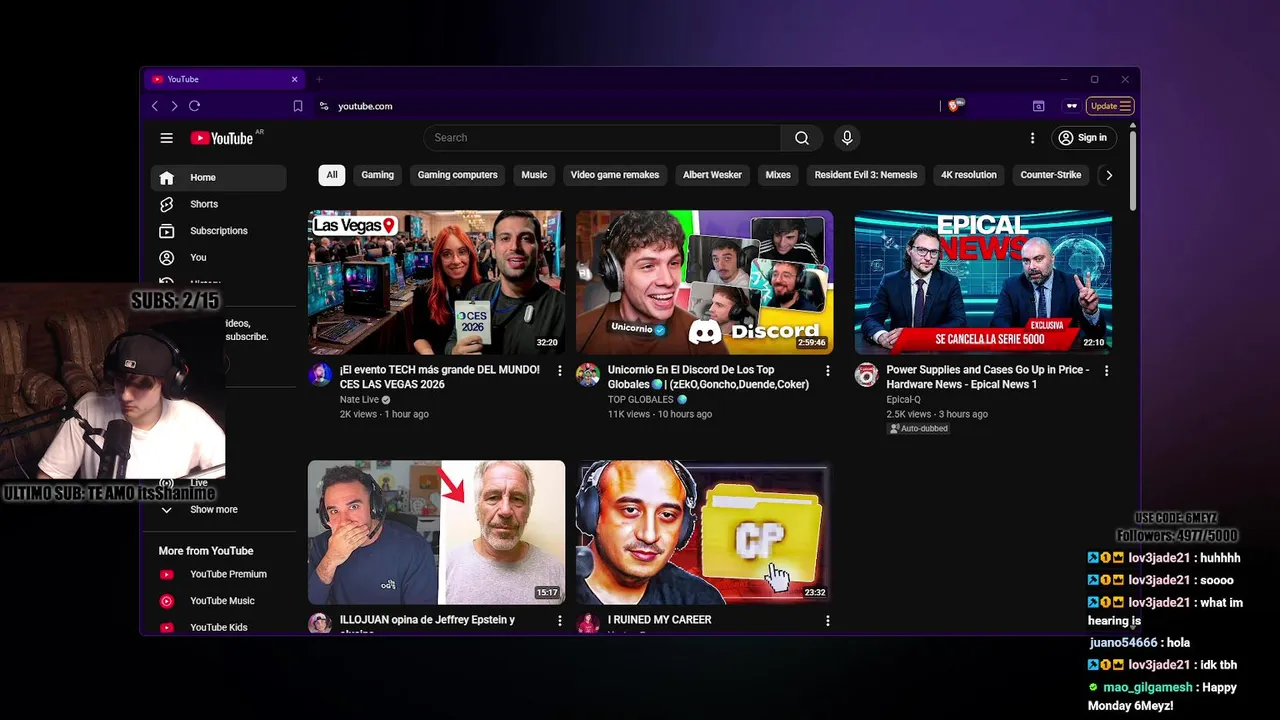
Task: Select the Video game remakes chip
Action: tap(615, 175)
